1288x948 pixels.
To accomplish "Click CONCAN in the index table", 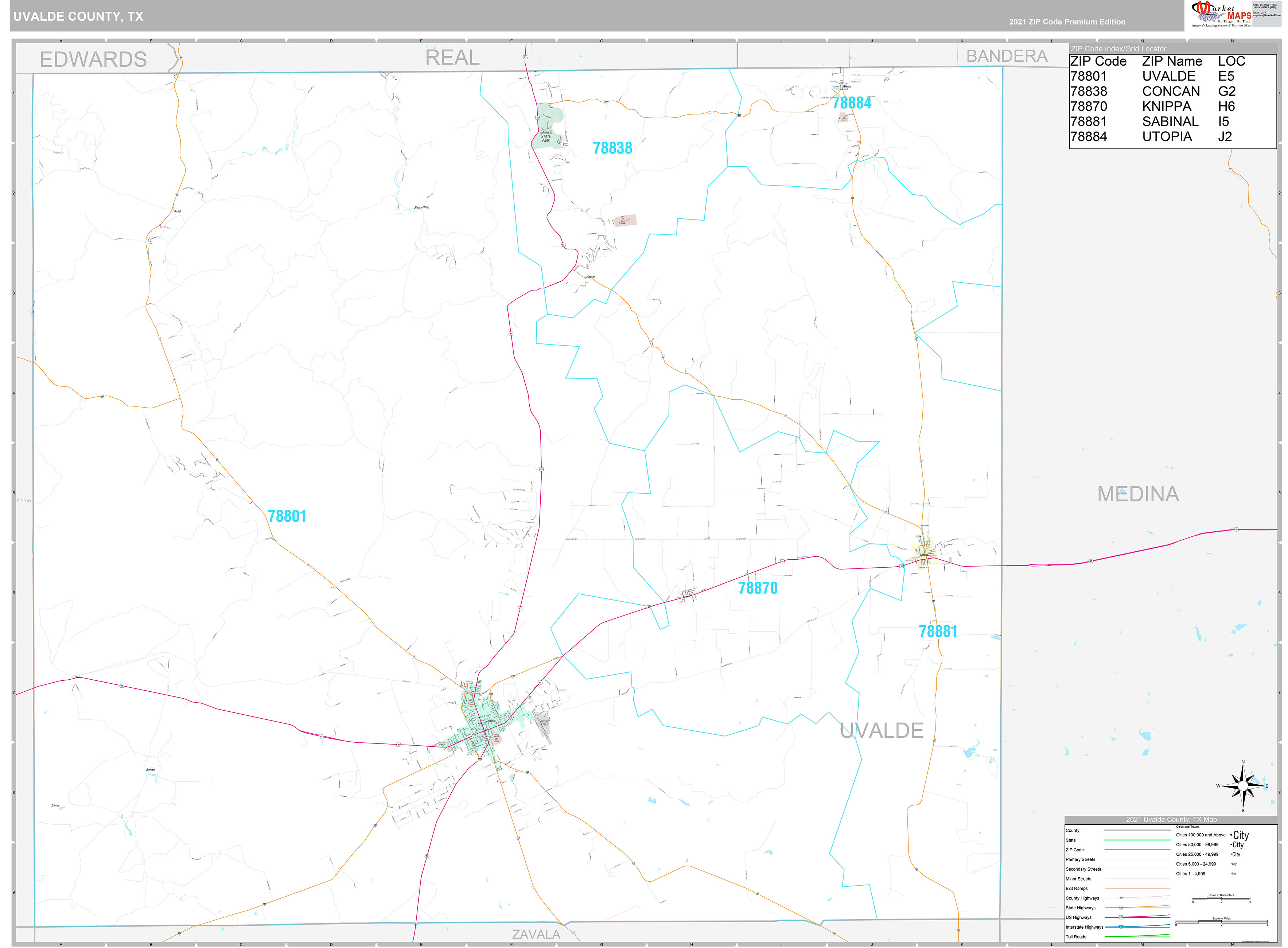I will click(x=1171, y=91).
